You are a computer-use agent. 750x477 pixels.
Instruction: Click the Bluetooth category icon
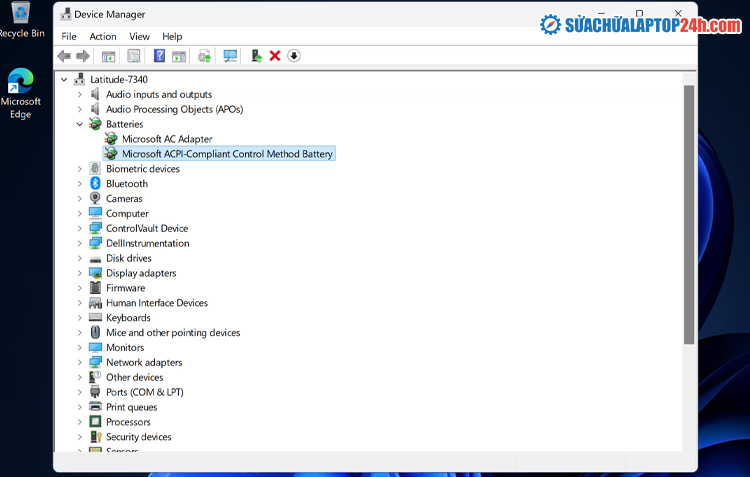95,183
